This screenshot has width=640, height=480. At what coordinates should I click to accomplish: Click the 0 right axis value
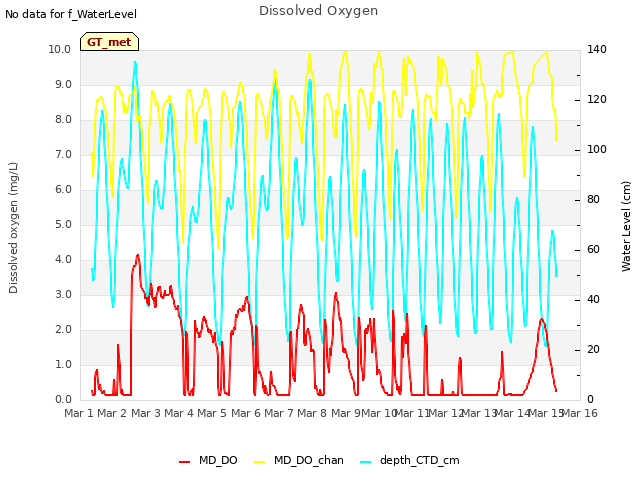click(590, 400)
